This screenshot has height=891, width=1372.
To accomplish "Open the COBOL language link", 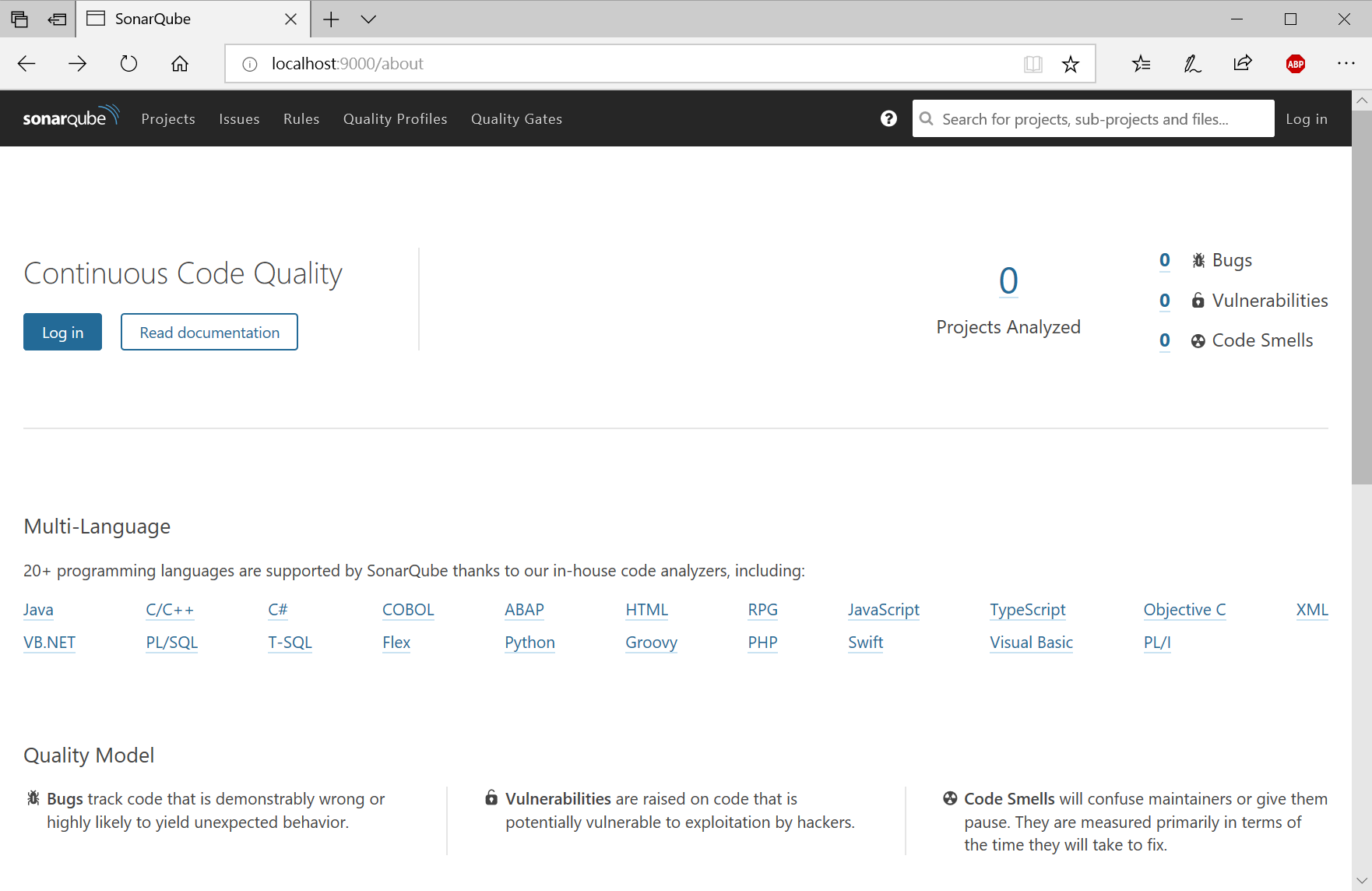I will 408,610.
